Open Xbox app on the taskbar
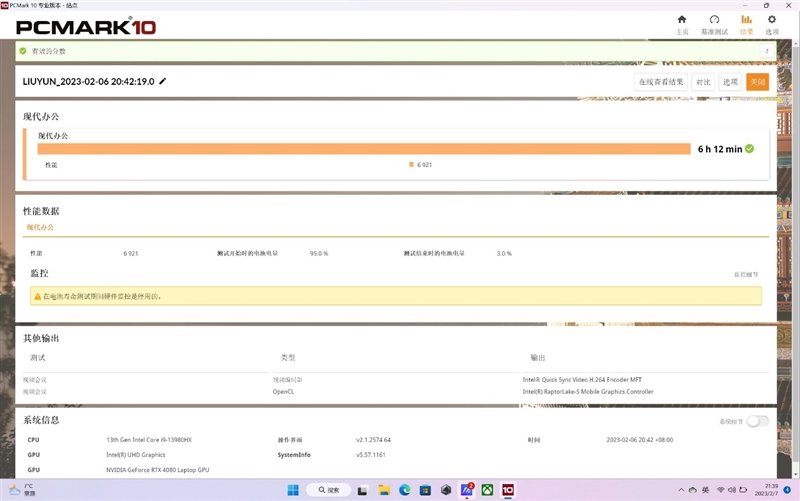Image resolution: width=800 pixels, height=501 pixels. [x=488, y=490]
